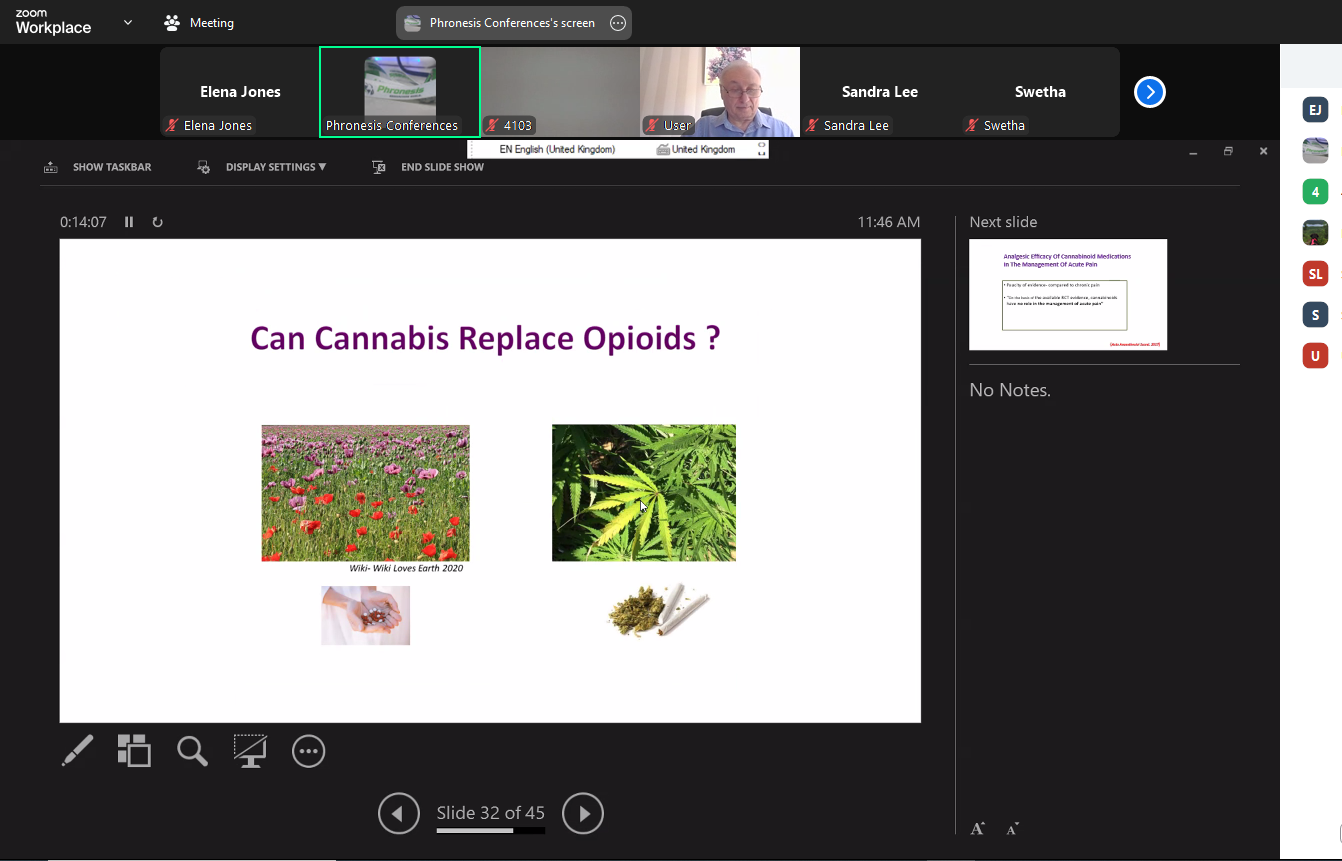This screenshot has height=861, width=1342.
Task: Open more slide show options menu
Action: point(308,751)
